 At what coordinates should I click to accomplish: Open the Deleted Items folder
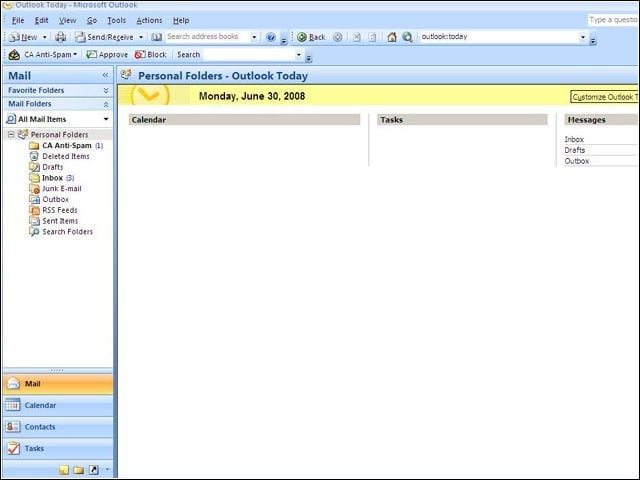tap(65, 156)
